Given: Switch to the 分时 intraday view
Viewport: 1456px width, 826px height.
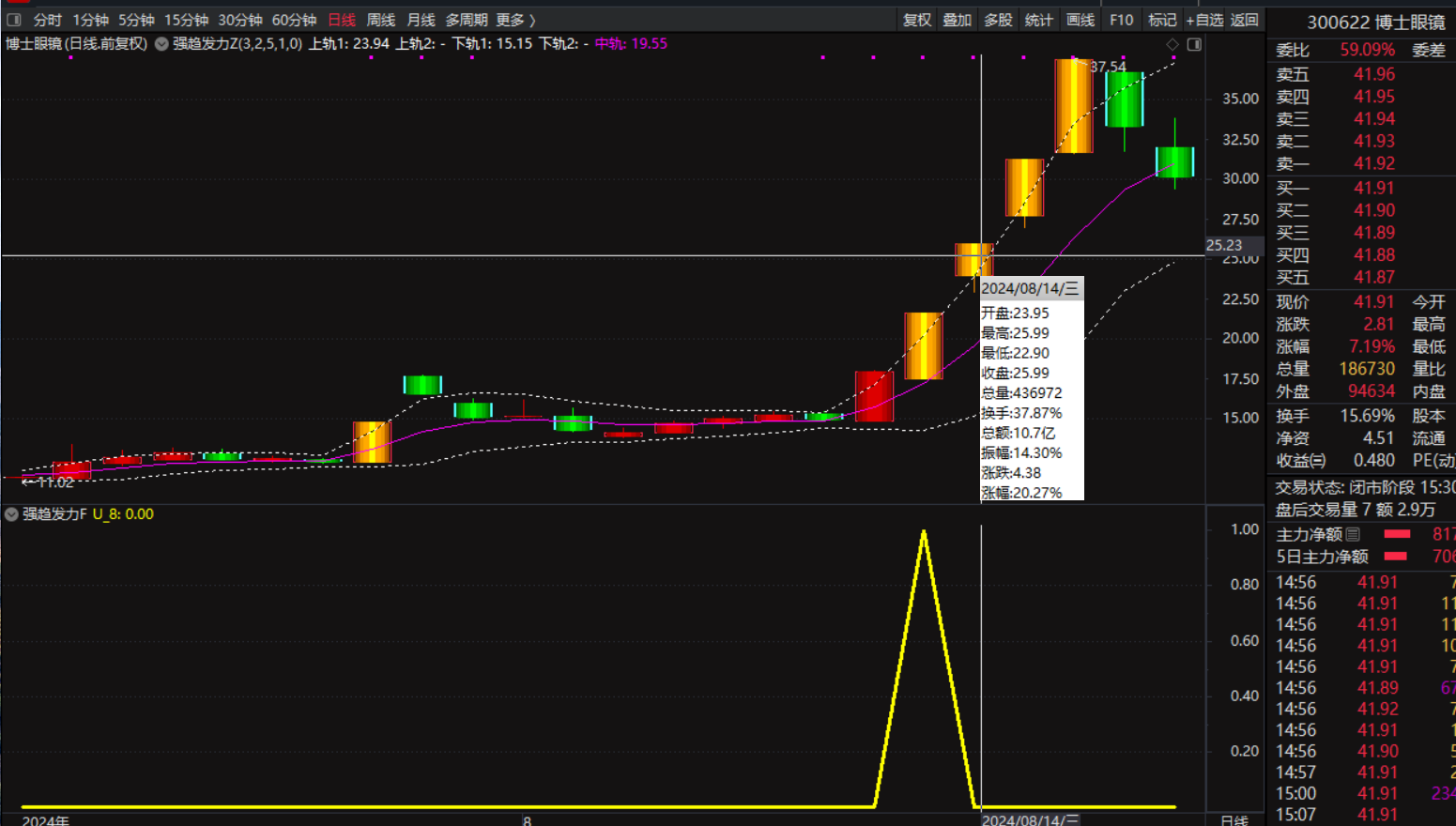Looking at the screenshot, I should (x=47, y=20).
